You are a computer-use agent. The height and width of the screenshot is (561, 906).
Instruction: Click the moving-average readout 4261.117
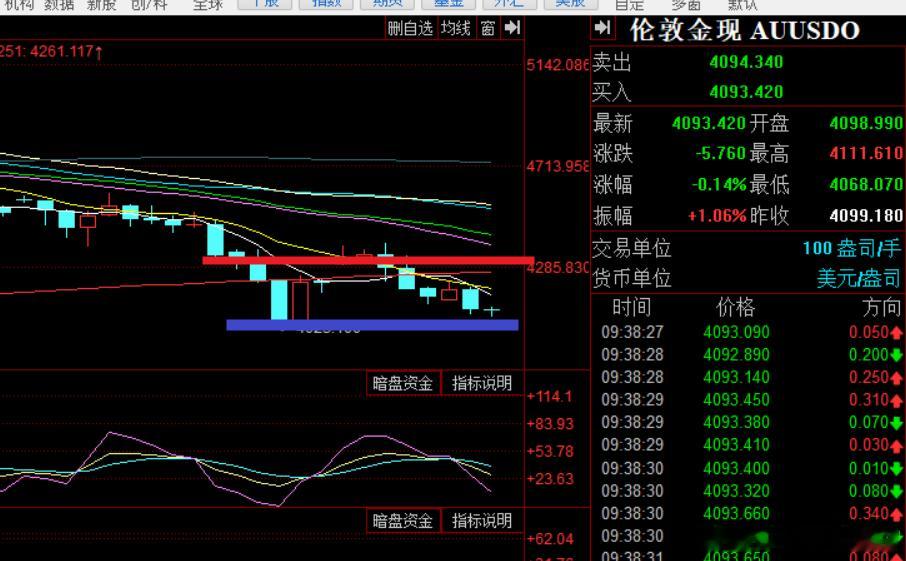pyautogui.click(x=66, y=51)
